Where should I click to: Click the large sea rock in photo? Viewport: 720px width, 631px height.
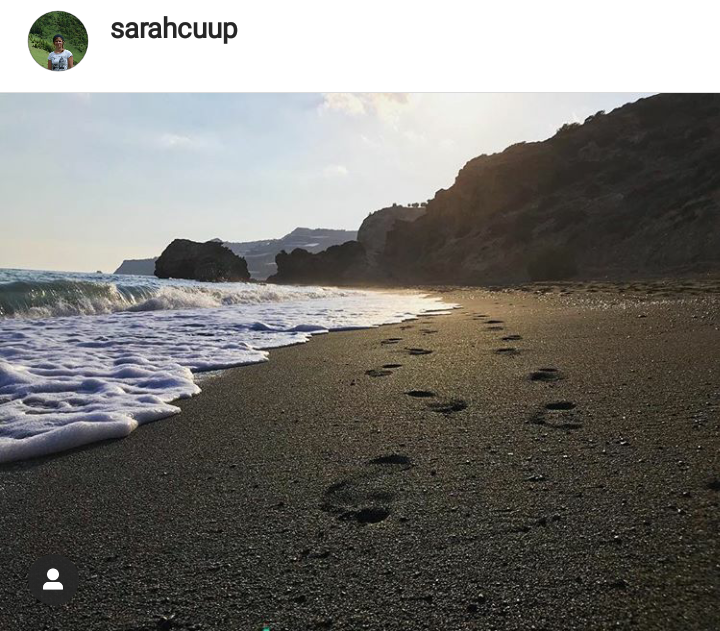tap(202, 260)
